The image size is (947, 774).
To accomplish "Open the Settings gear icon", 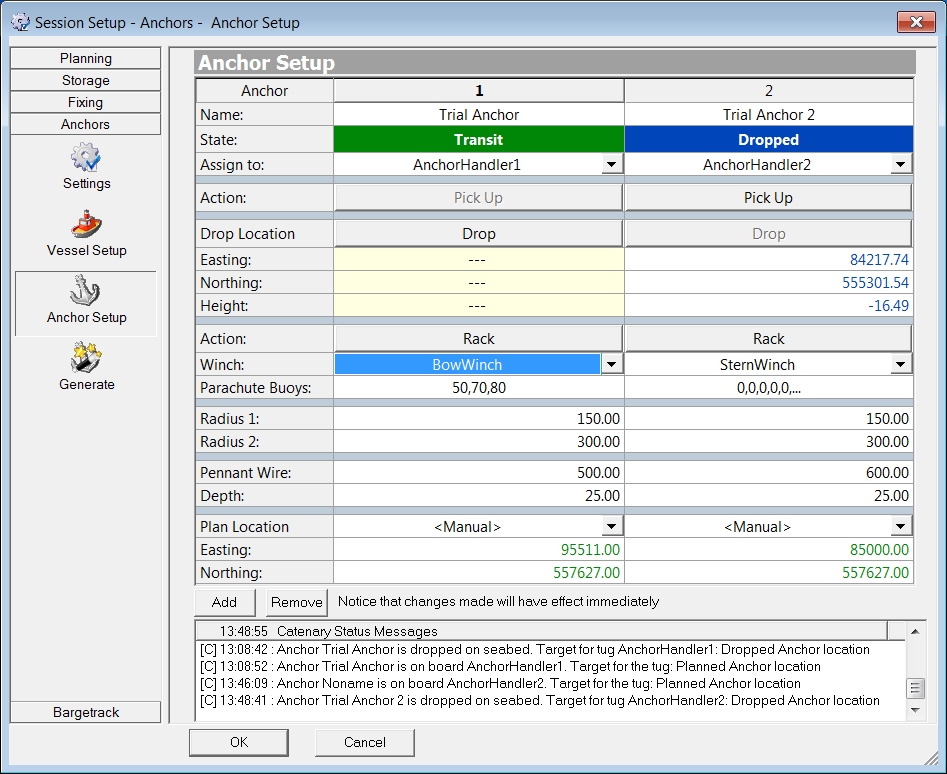I will pyautogui.click(x=86, y=158).
